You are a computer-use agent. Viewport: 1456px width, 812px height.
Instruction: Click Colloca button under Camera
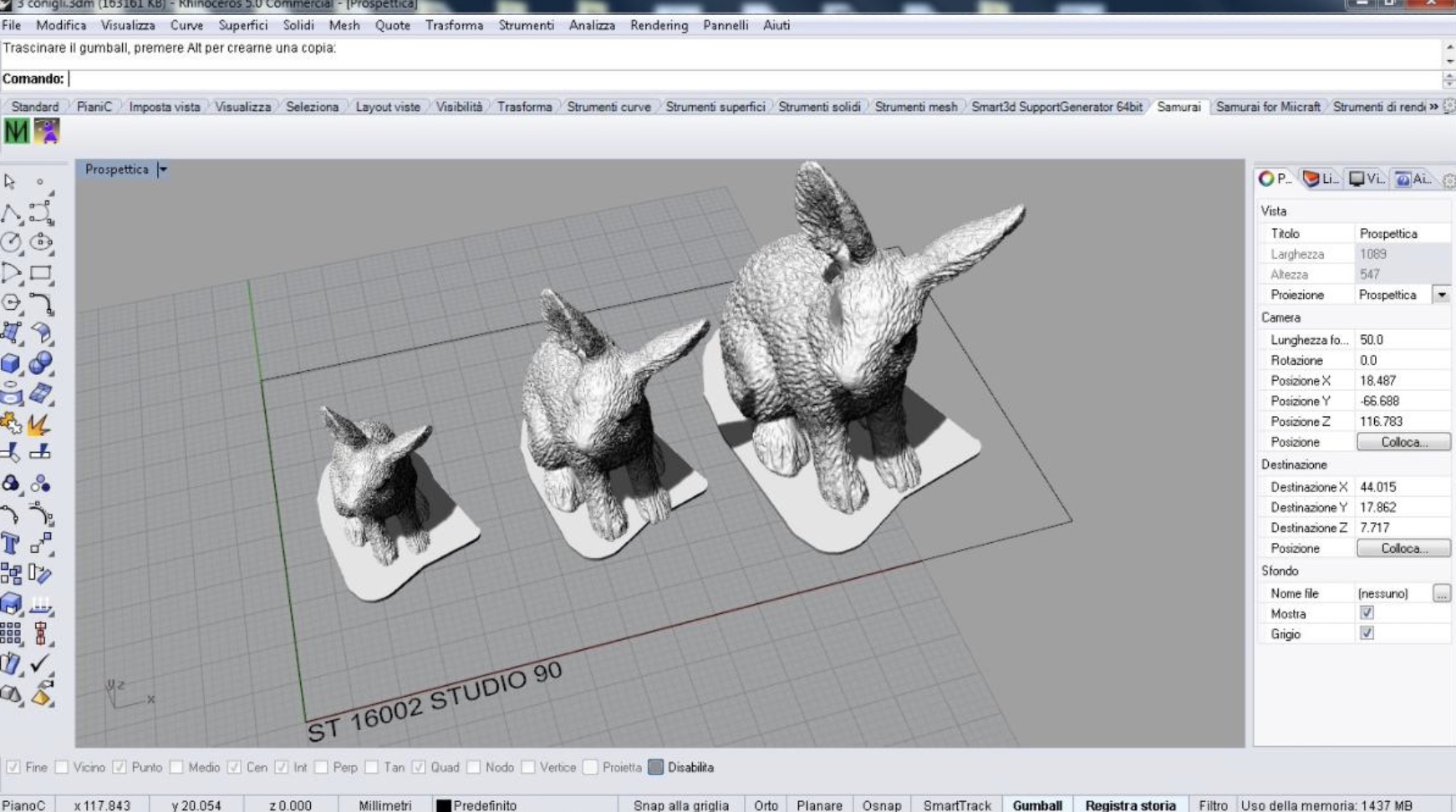click(1403, 442)
